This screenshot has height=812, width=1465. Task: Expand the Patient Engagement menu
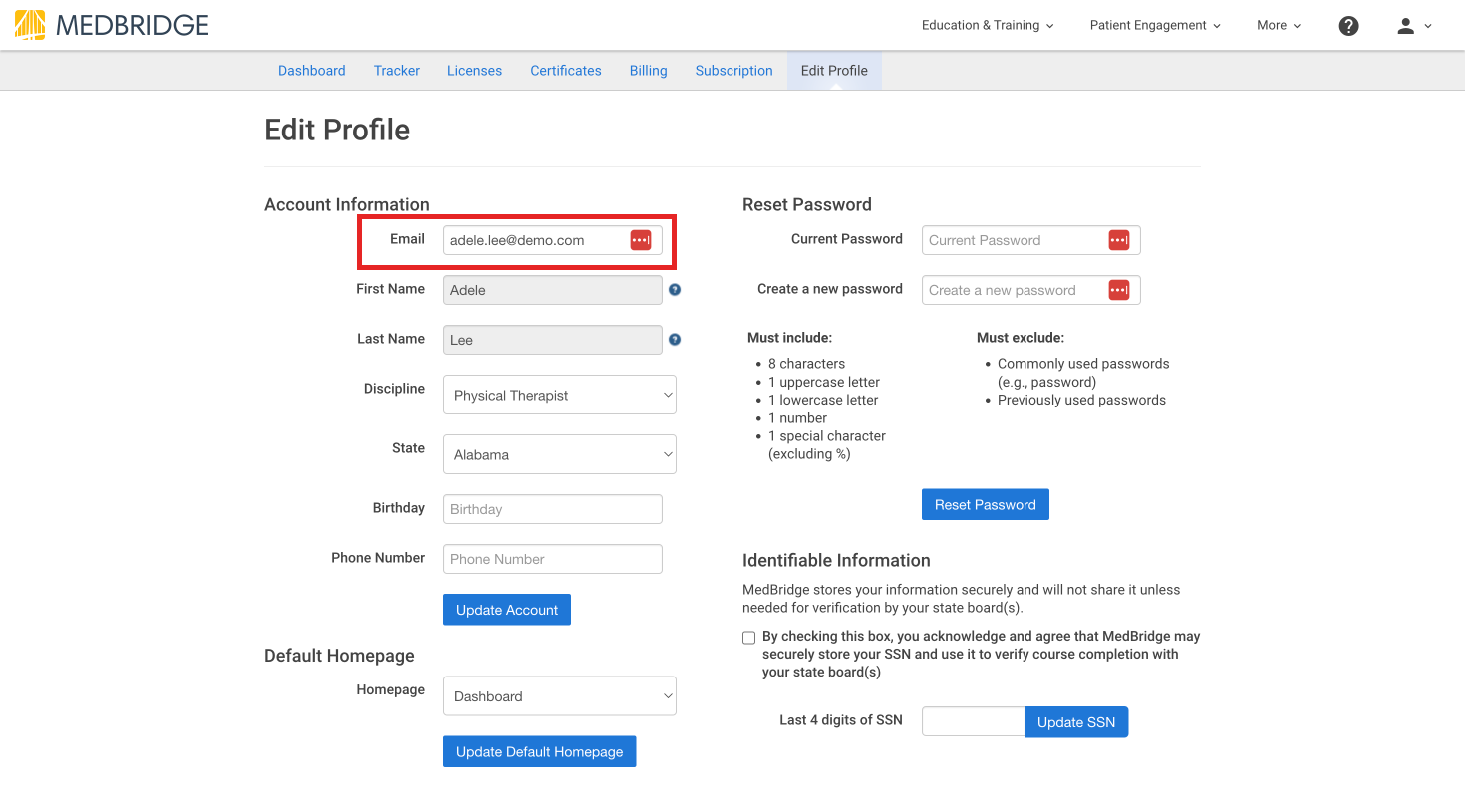(x=1155, y=26)
